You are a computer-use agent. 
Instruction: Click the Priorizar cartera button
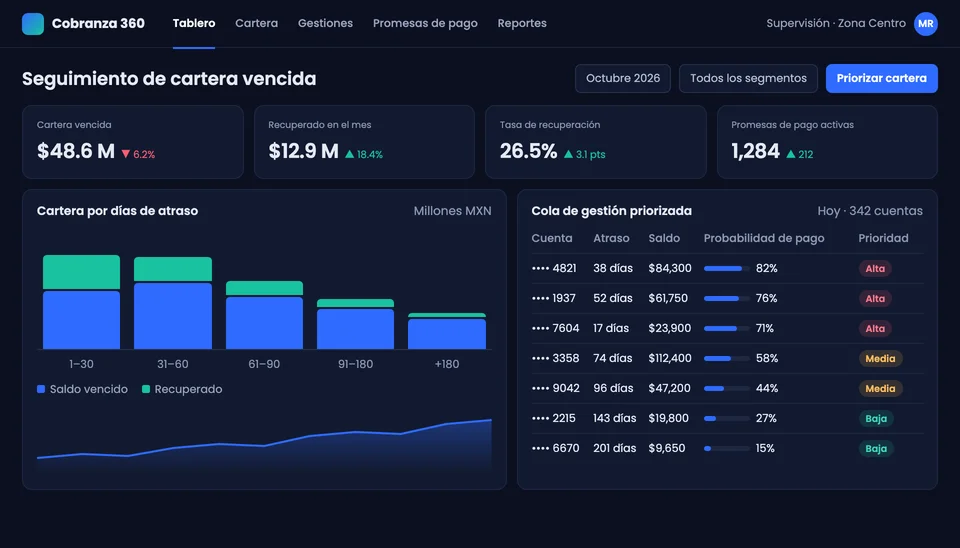point(882,78)
